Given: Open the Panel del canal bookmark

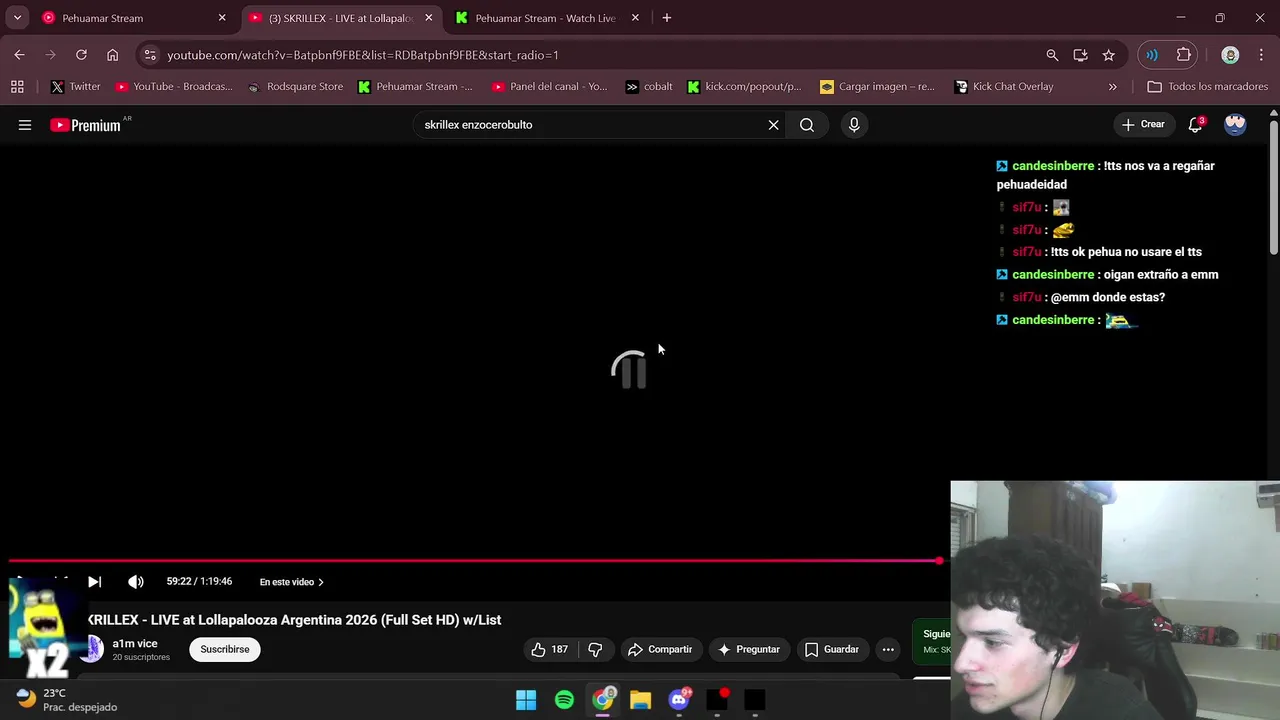Looking at the screenshot, I should click(549, 86).
